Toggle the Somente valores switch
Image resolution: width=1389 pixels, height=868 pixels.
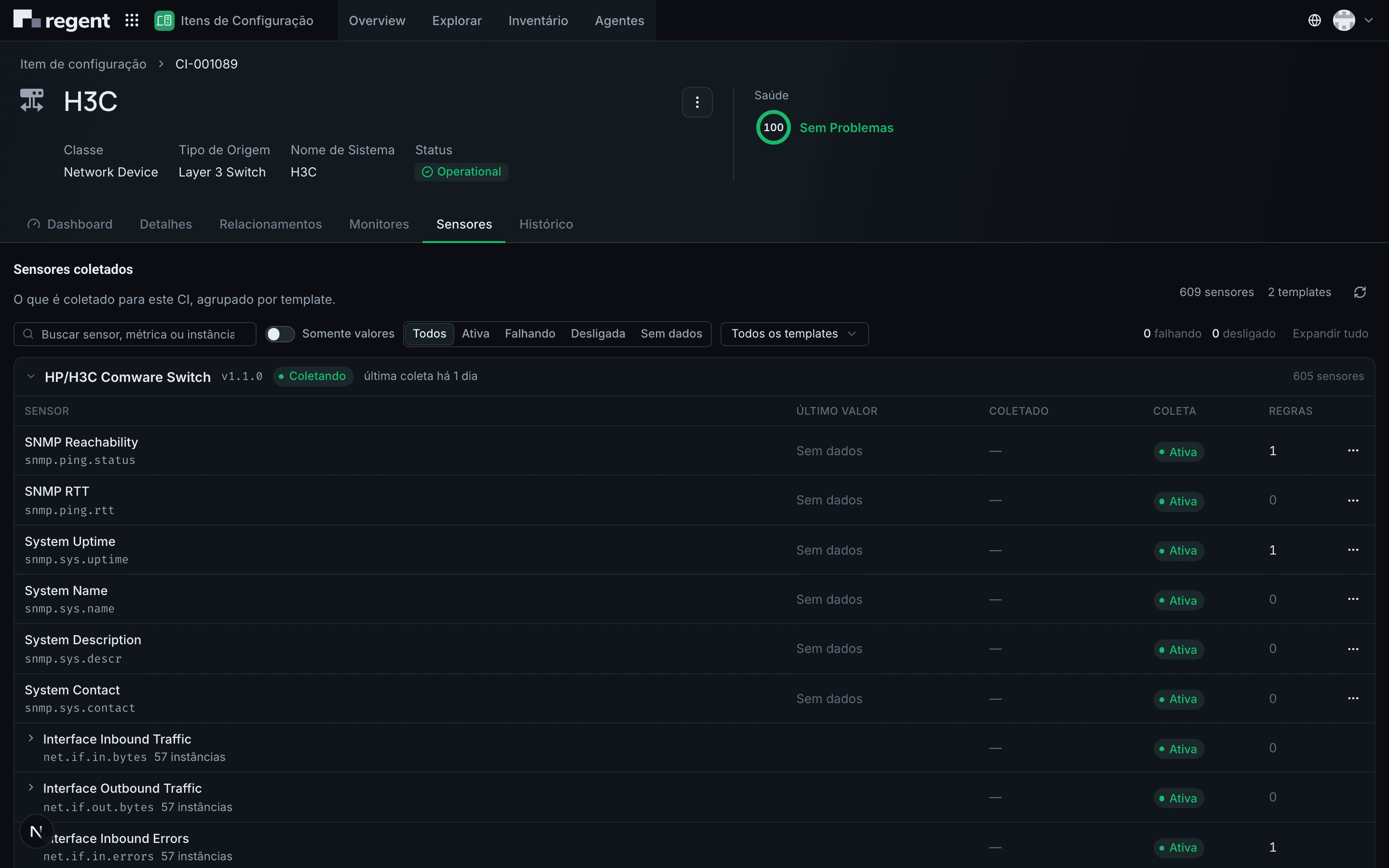tap(280, 334)
